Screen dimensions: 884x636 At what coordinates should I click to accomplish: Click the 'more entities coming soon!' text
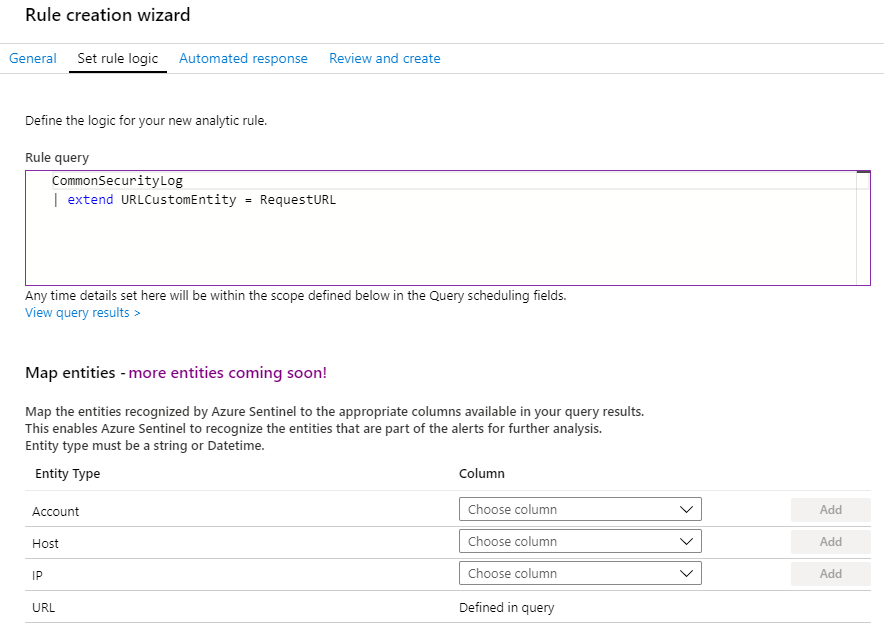[228, 373]
